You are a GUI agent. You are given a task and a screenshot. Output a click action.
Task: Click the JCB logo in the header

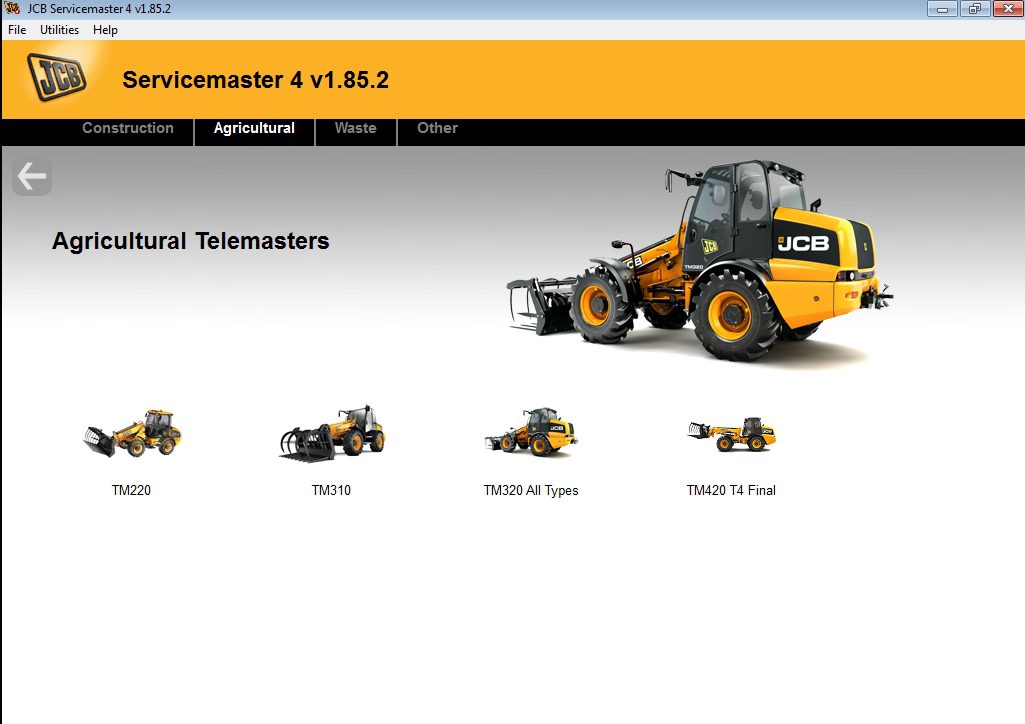tap(56, 77)
